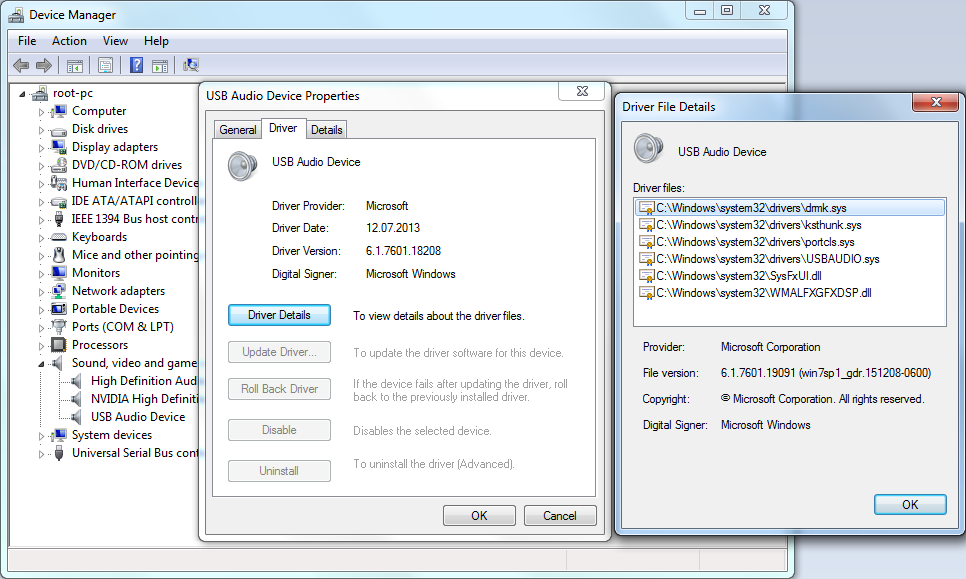The image size is (966, 579).
Task: Click the Properties toolbar icon
Action: coord(105,66)
